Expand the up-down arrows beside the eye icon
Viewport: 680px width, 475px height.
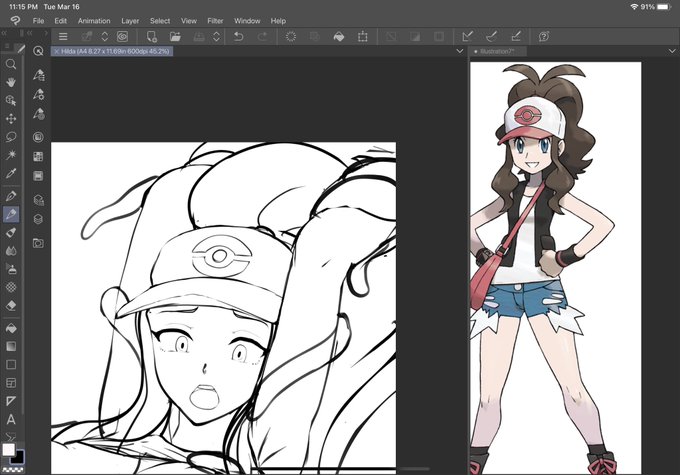[105, 37]
